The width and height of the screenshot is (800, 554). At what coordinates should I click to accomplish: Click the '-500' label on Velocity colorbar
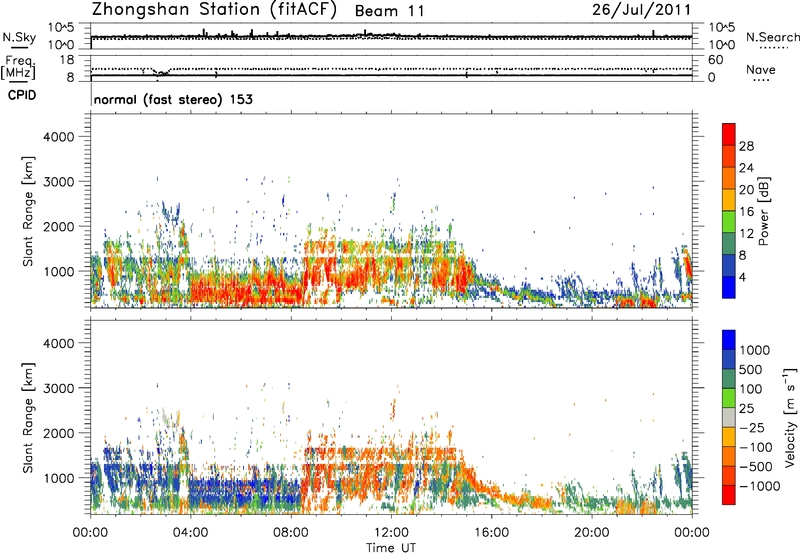756,467
